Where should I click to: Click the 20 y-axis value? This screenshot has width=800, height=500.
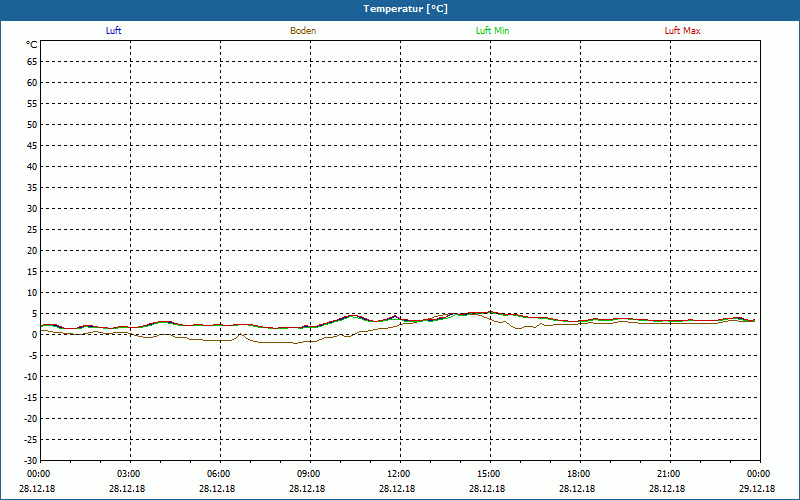[x=32, y=251]
